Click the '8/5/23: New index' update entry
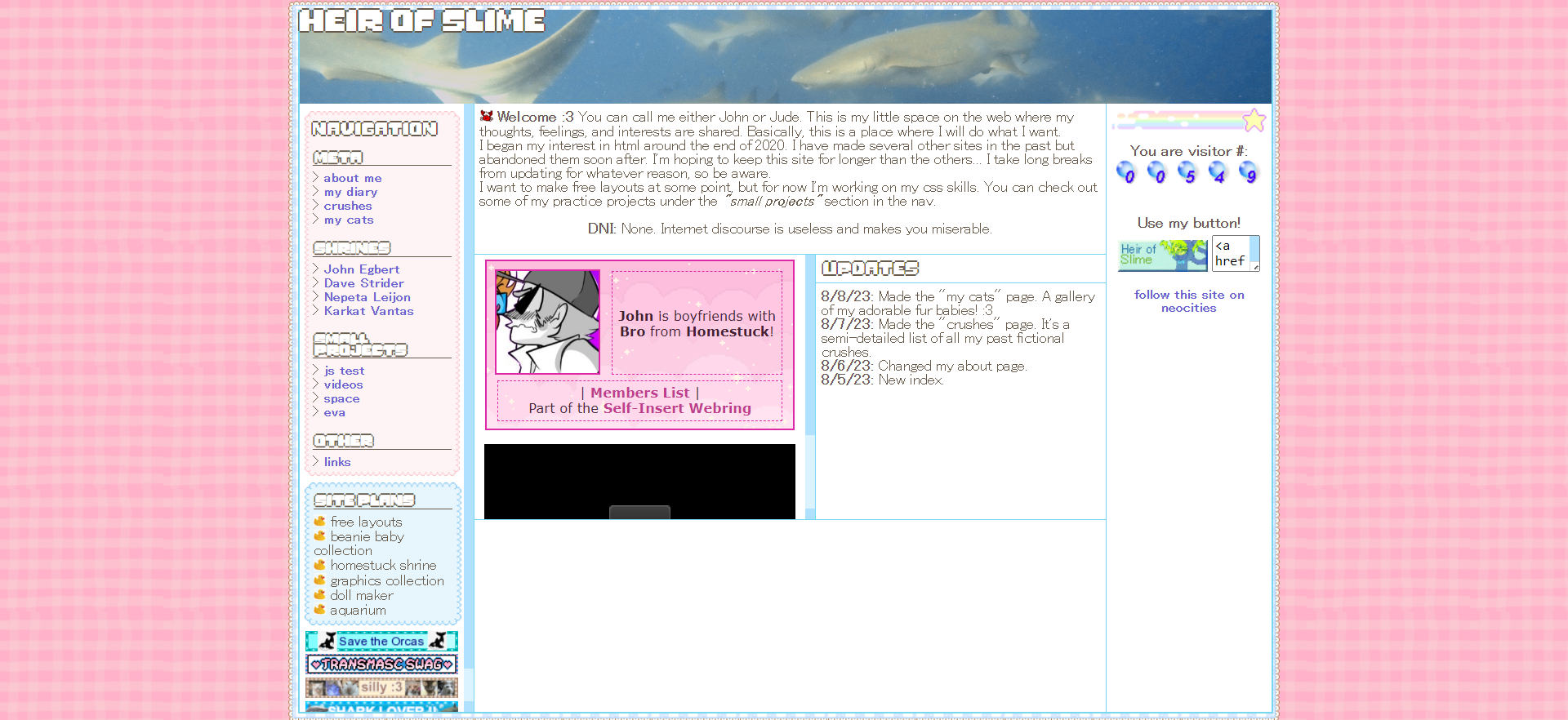 click(x=883, y=380)
